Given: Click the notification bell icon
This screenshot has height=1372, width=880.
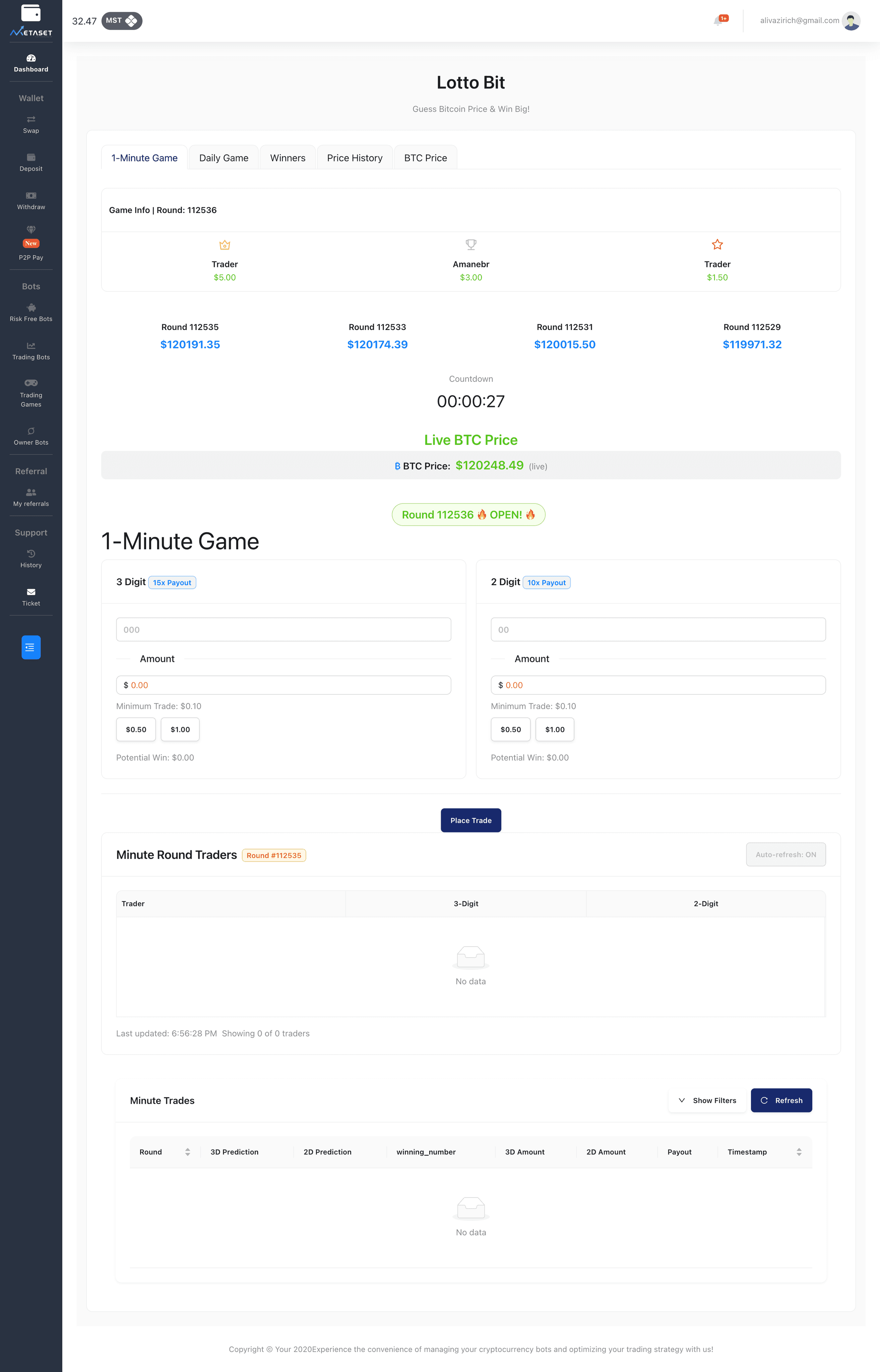Looking at the screenshot, I should (718, 21).
